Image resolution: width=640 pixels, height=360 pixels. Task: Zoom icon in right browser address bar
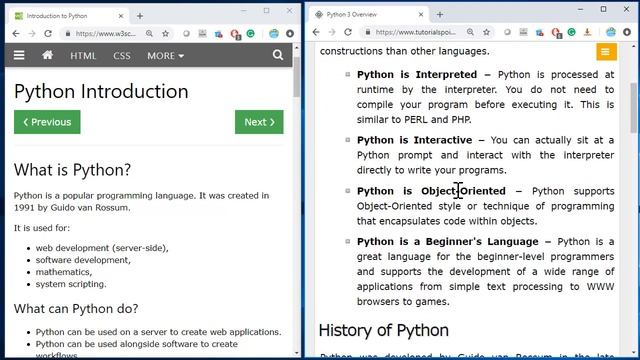click(x=470, y=32)
